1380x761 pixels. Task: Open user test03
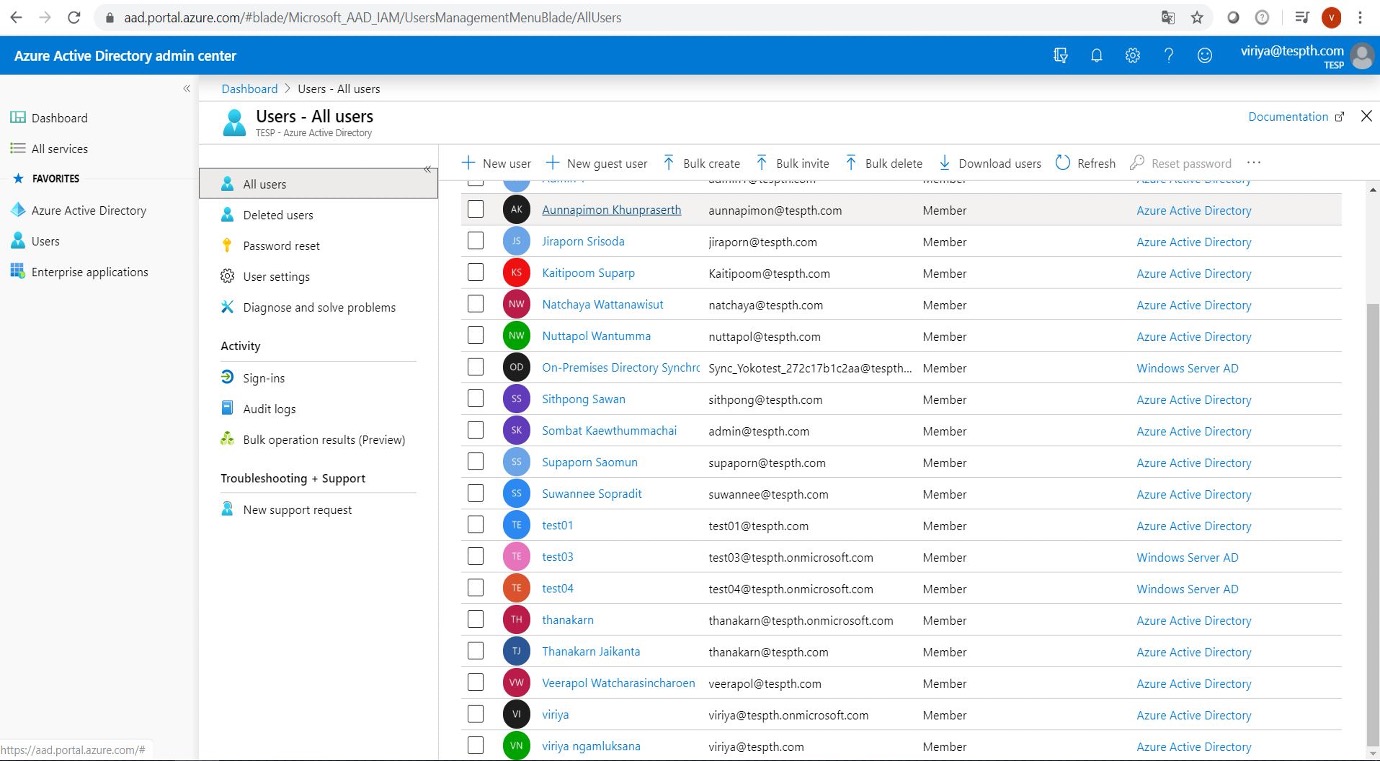point(557,557)
